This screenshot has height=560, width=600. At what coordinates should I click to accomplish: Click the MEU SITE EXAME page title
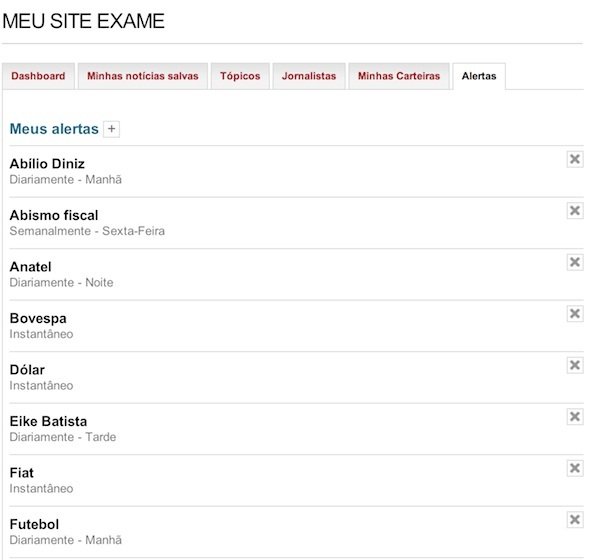tap(84, 21)
